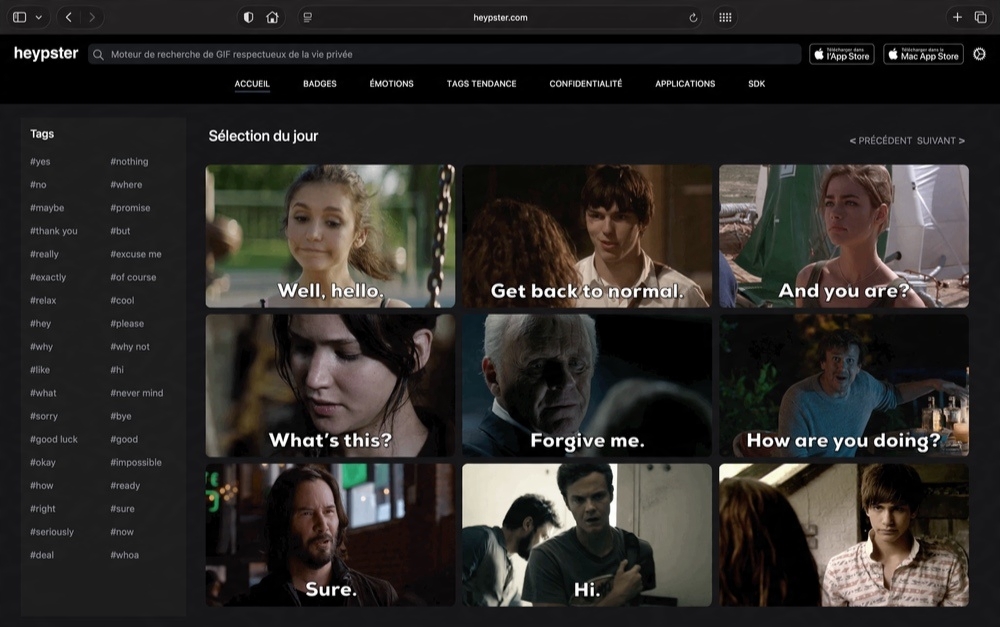Select the #good luck tag
1000x627 pixels.
pyautogui.click(x=54, y=439)
